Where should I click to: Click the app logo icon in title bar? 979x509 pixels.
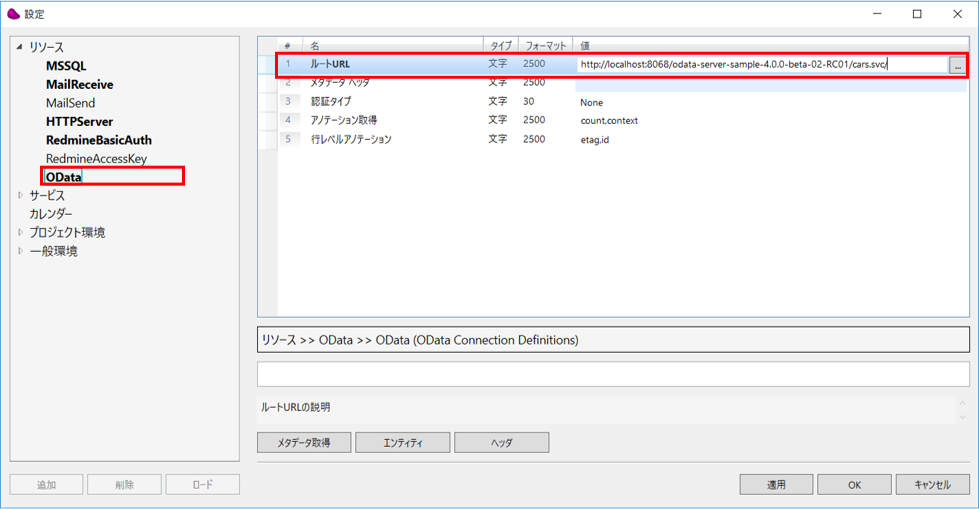click(x=13, y=14)
